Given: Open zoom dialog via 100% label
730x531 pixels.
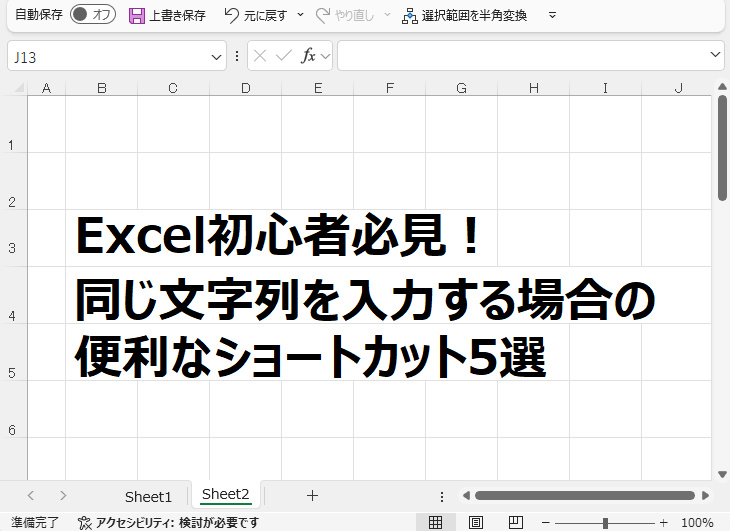Looking at the screenshot, I should [696, 523].
